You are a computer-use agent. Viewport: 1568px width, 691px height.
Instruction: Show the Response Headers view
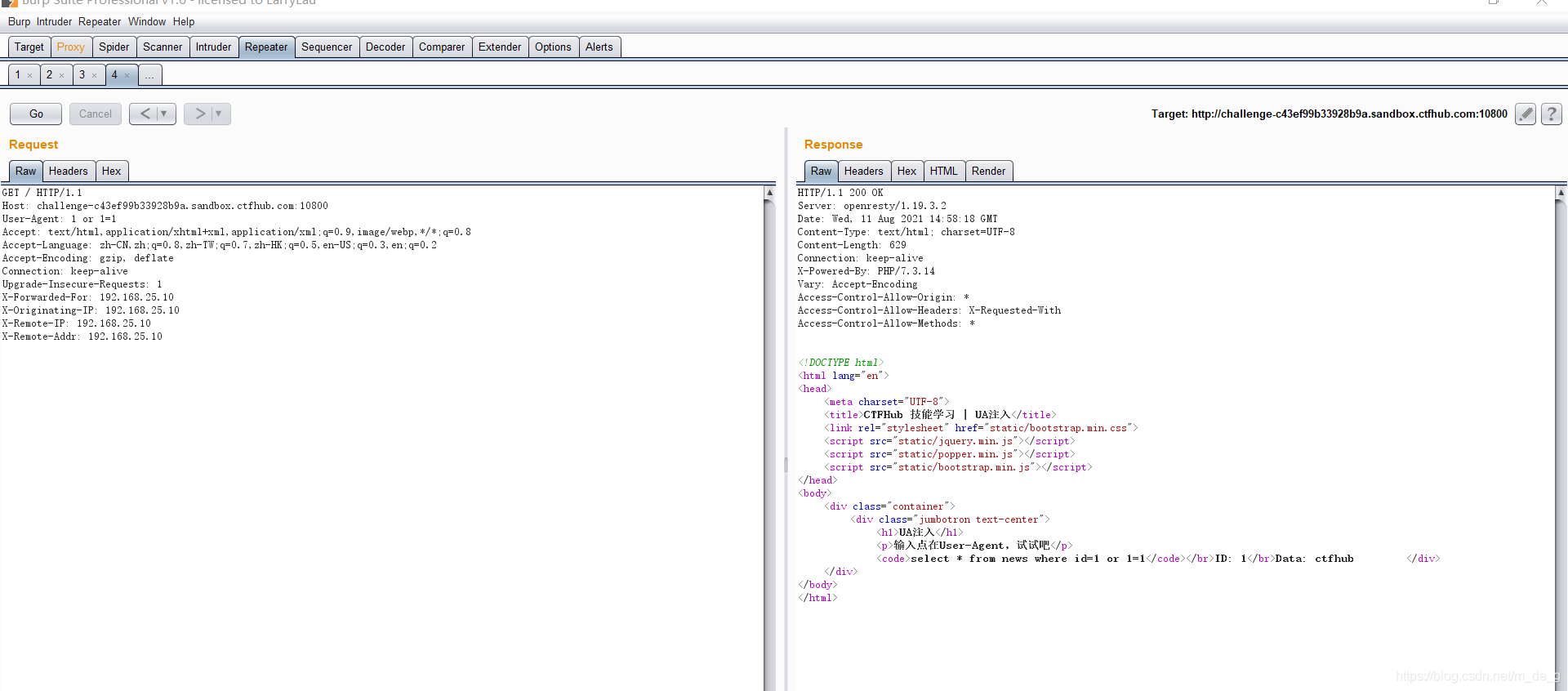(863, 172)
